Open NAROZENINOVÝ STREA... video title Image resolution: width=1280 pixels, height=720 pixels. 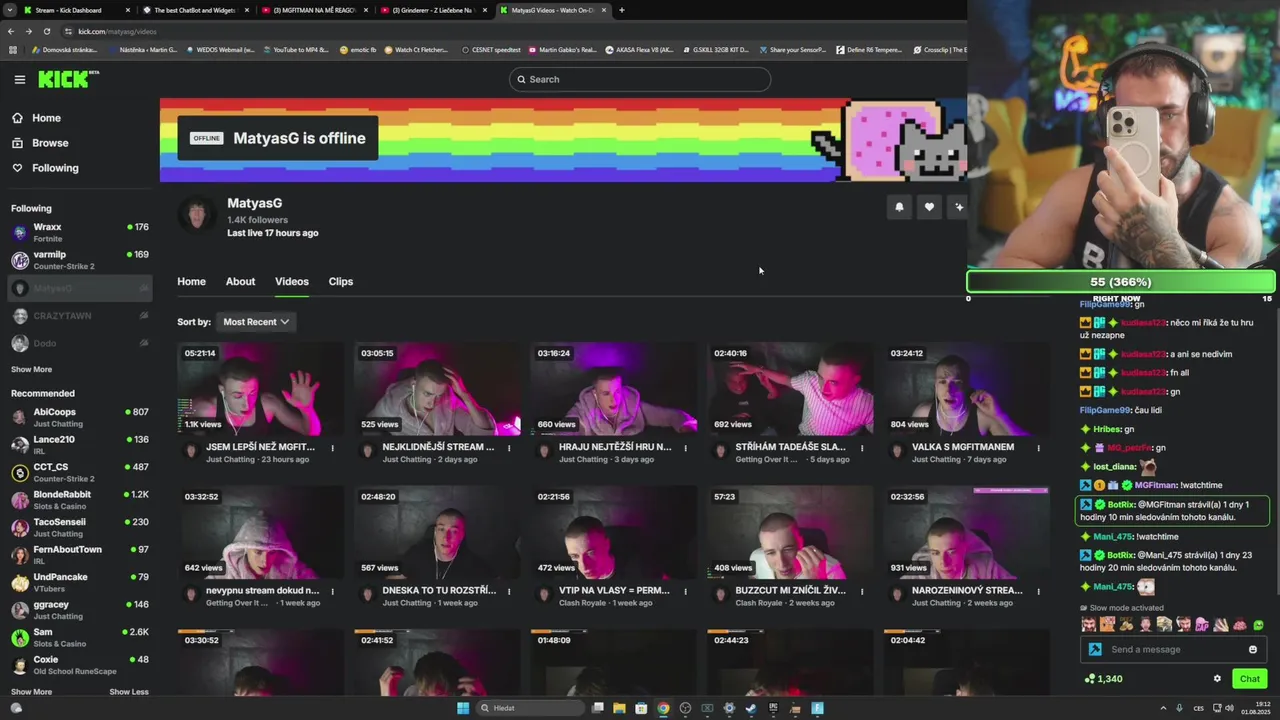967,590
